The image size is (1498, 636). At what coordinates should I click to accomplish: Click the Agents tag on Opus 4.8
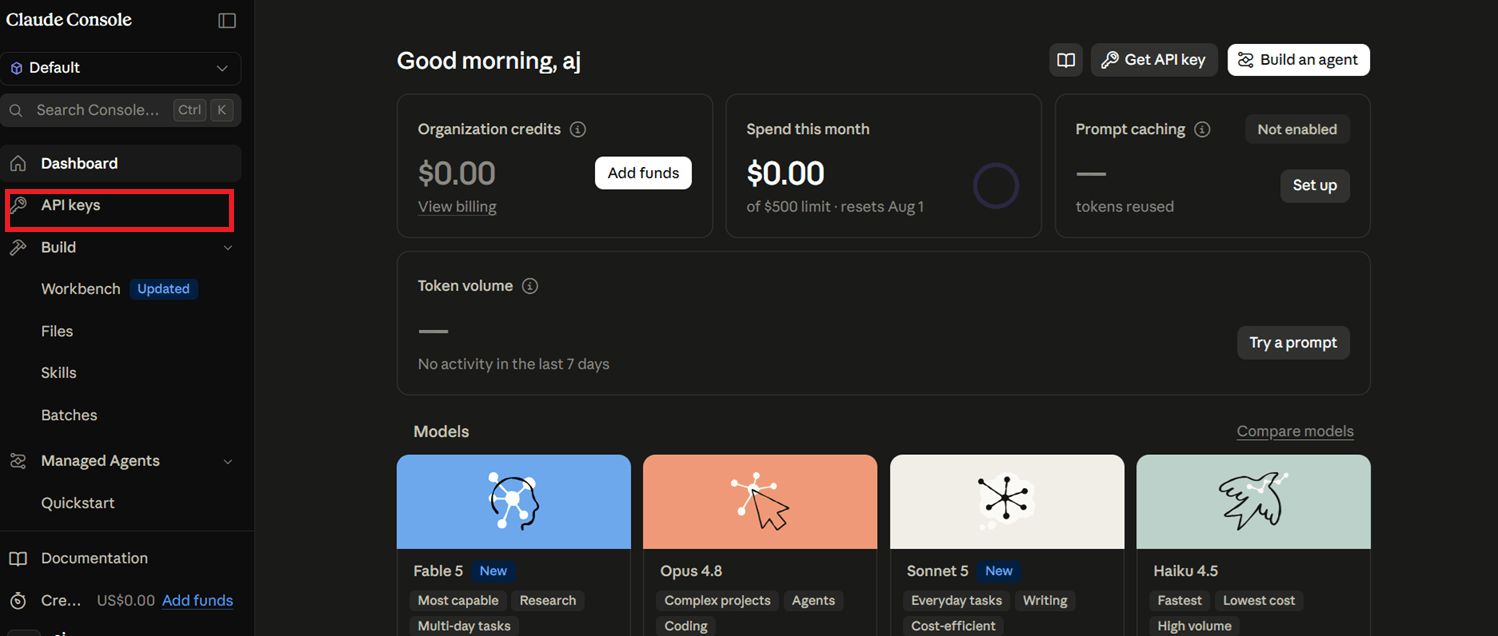coord(813,601)
